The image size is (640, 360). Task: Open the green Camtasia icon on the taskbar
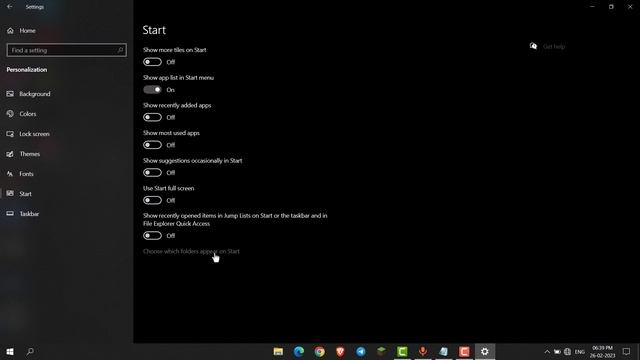pyautogui.click(x=402, y=351)
